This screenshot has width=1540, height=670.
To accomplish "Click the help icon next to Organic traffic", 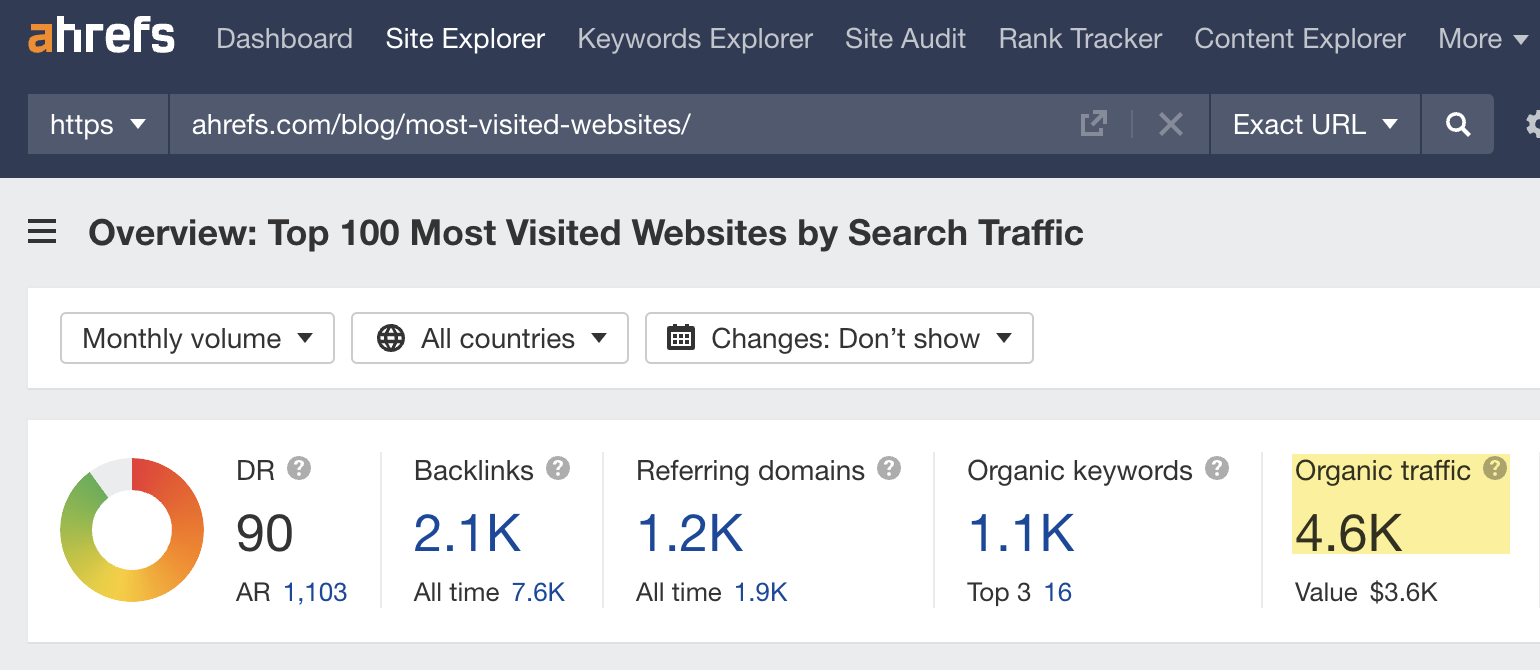I will tap(1494, 468).
